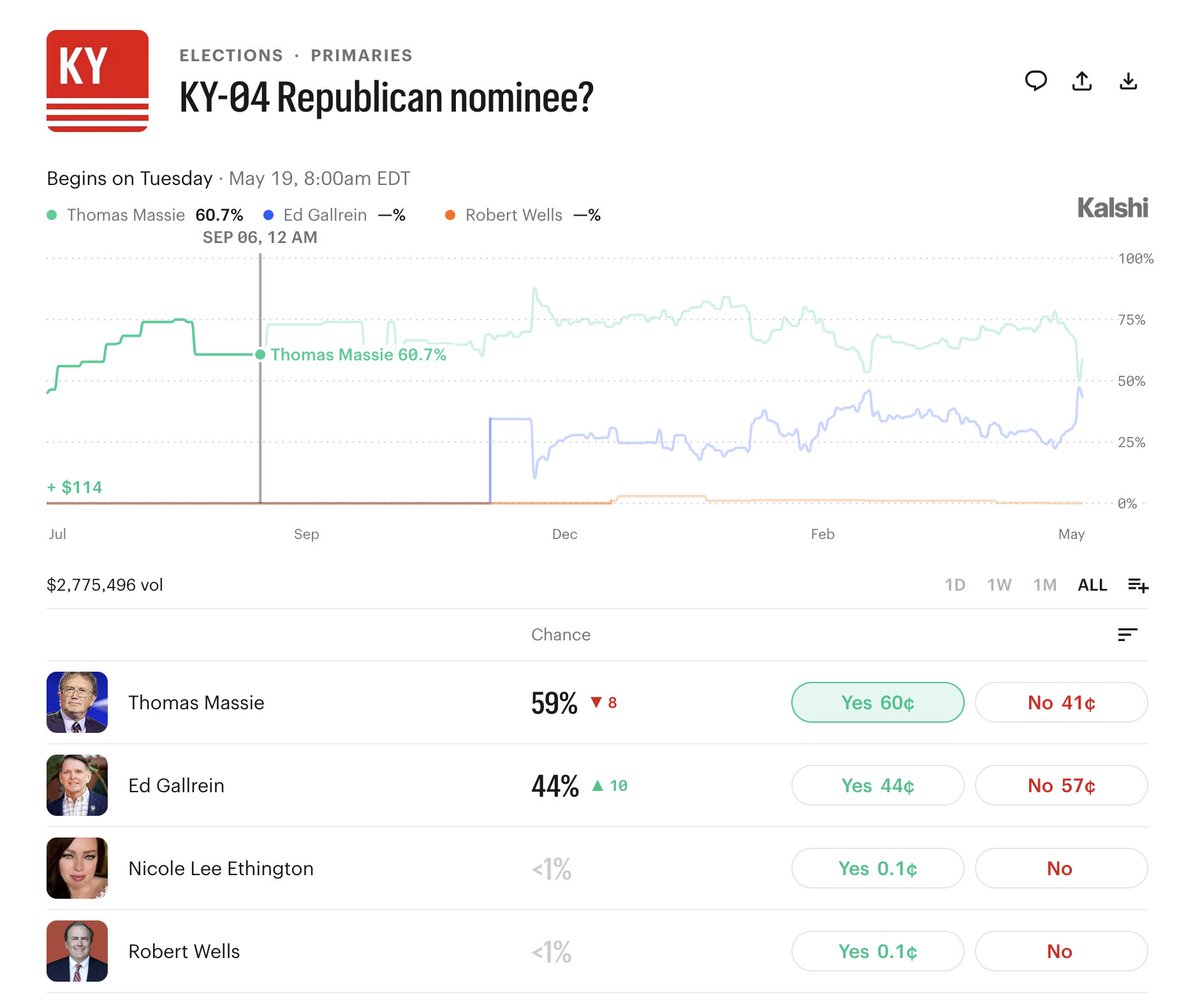
Task: Click Thomas Massie's profile photo
Action: [x=77, y=702]
